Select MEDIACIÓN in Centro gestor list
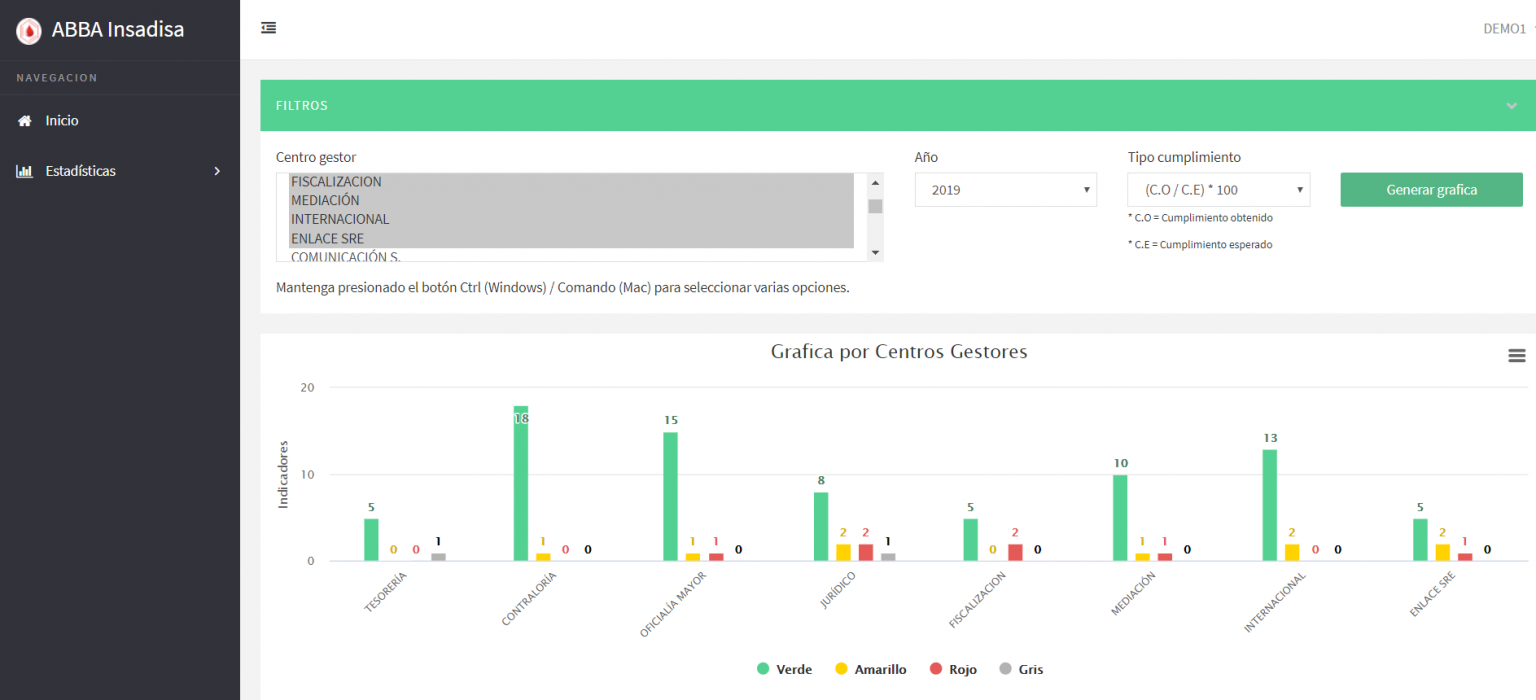Image resolution: width=1536 pixels, height=700 pixels. click(x=571, y=200)
